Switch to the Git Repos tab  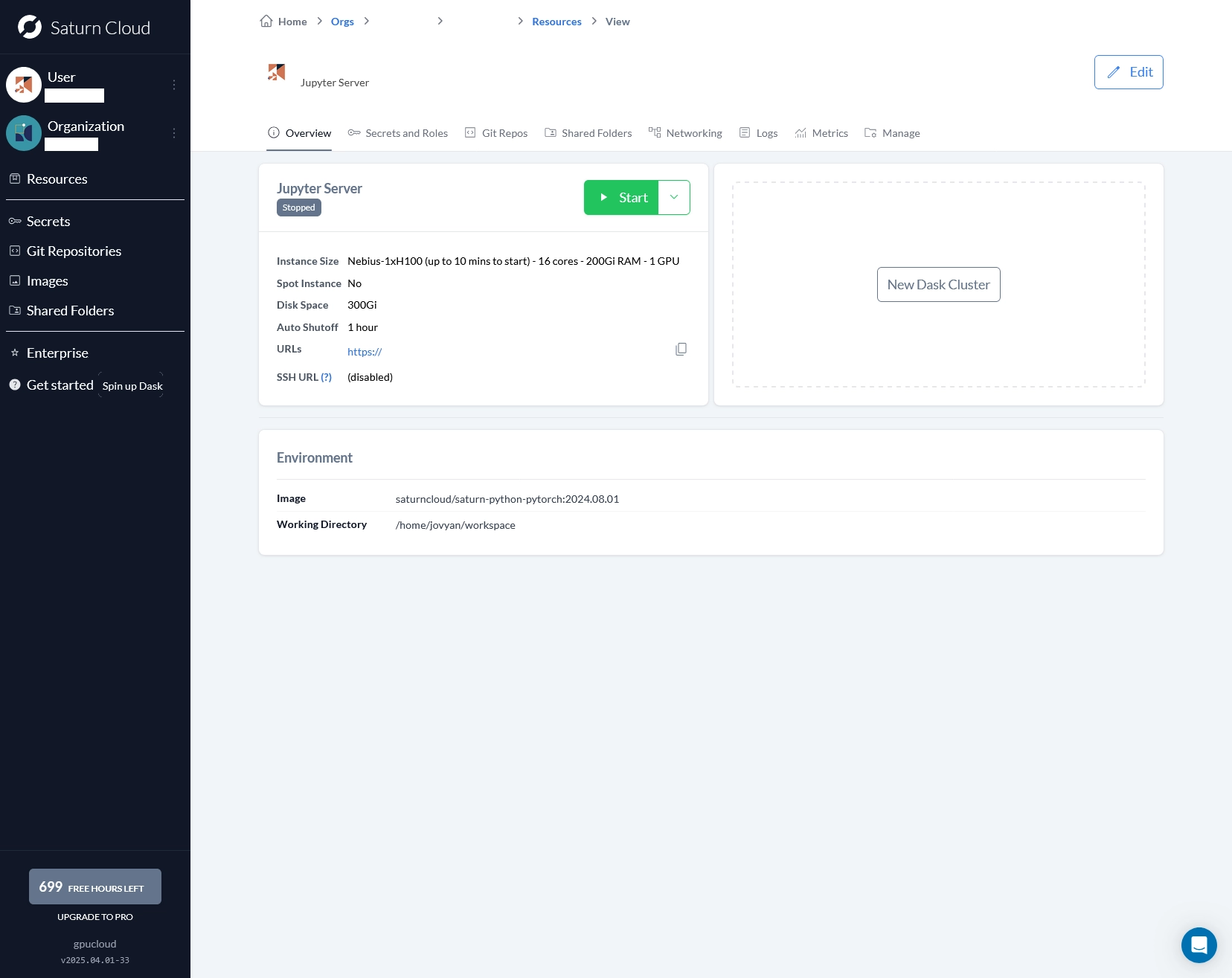[x=496, y=133]
